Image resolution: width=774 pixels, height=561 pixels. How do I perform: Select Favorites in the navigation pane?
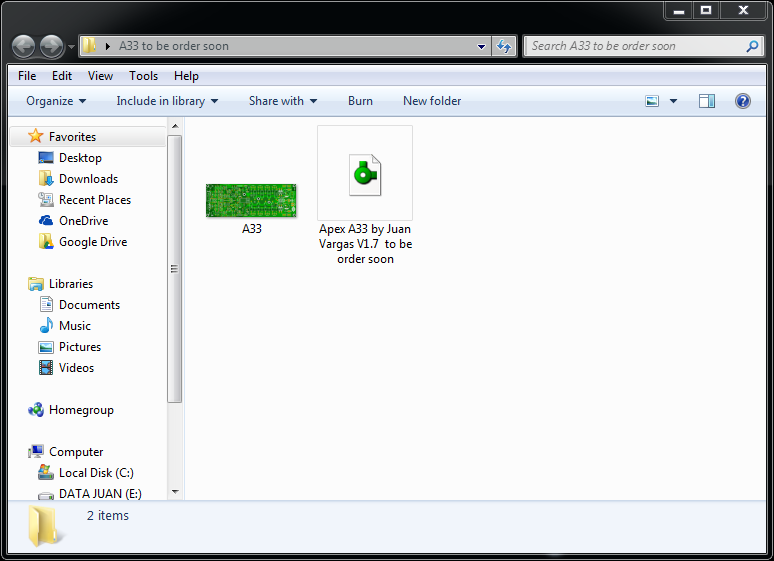click(88, 137)
